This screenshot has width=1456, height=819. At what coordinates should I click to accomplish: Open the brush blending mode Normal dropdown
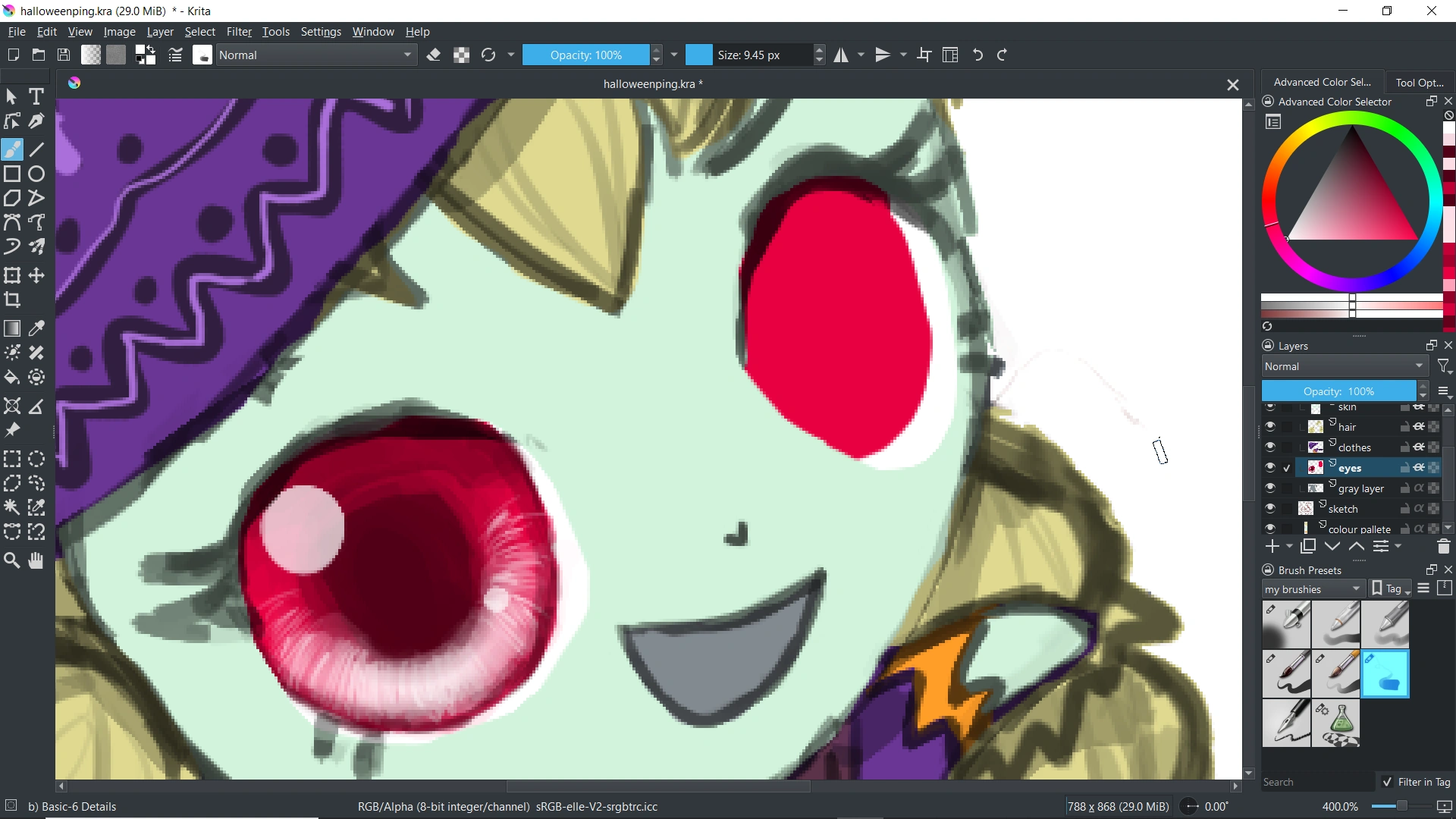(x=317, y=55)
